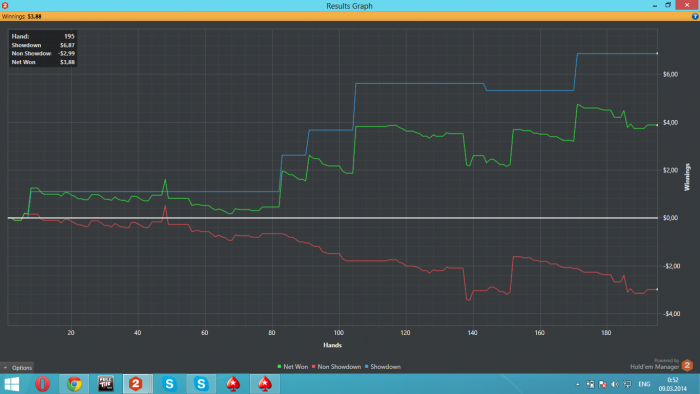The image size is (700, 394).
Task: Click the Hold'em Manager app icon in title bar
Action: click(5, 5)
